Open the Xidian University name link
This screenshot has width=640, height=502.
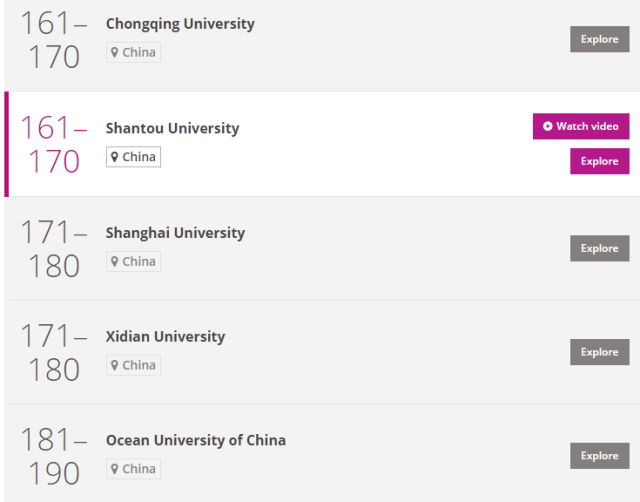pos(165,337)
